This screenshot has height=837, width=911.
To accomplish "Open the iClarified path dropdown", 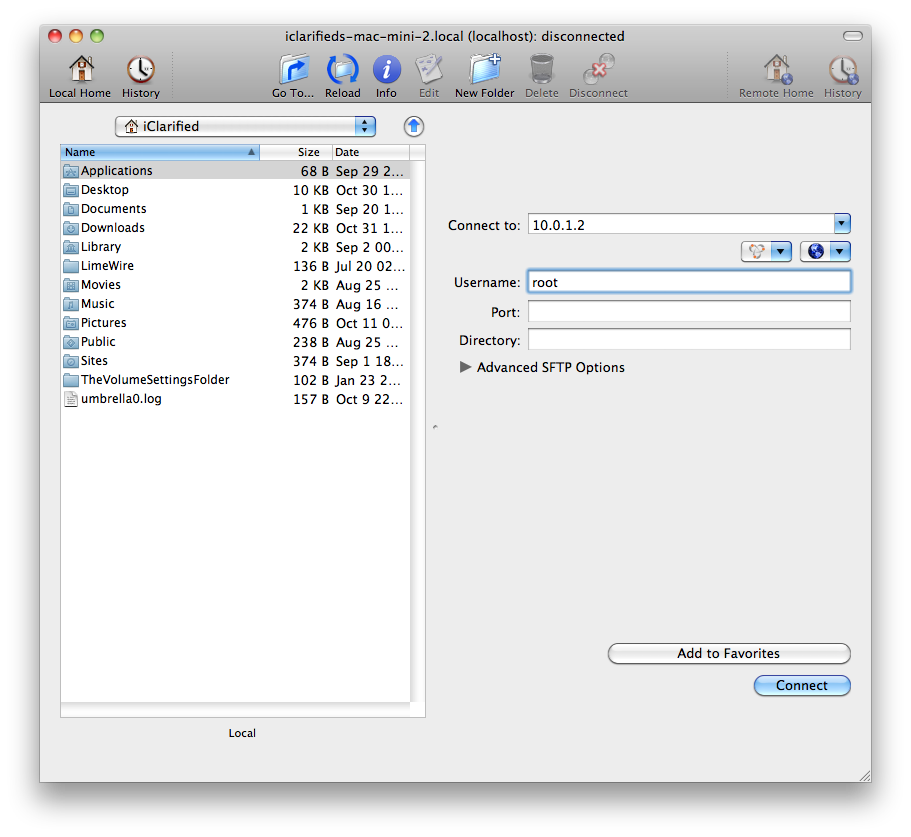I will 245,126.
